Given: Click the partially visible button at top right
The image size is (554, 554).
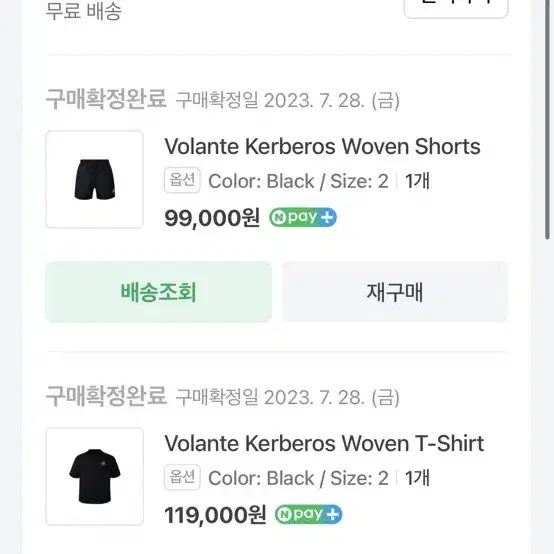Looking at the screenshot, I should click(x=456, y=8).
